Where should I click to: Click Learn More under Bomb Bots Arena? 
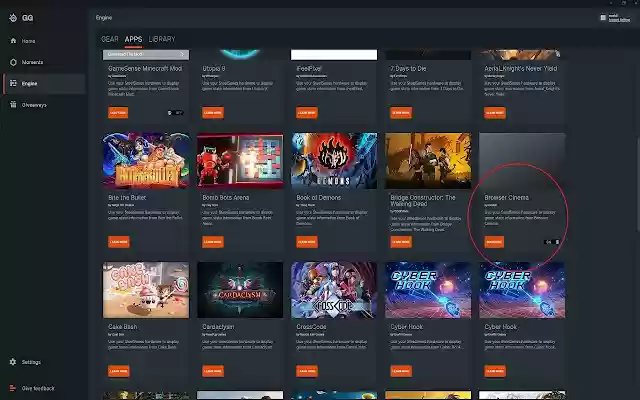[x=213, y=242]
